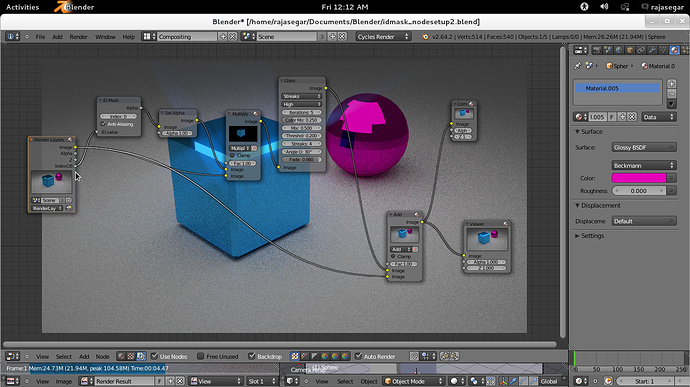Image resolution: width=690 pixels, height=387 pixels.
Task: Open the Object Mode dropdown
Action: coord(414,381)
